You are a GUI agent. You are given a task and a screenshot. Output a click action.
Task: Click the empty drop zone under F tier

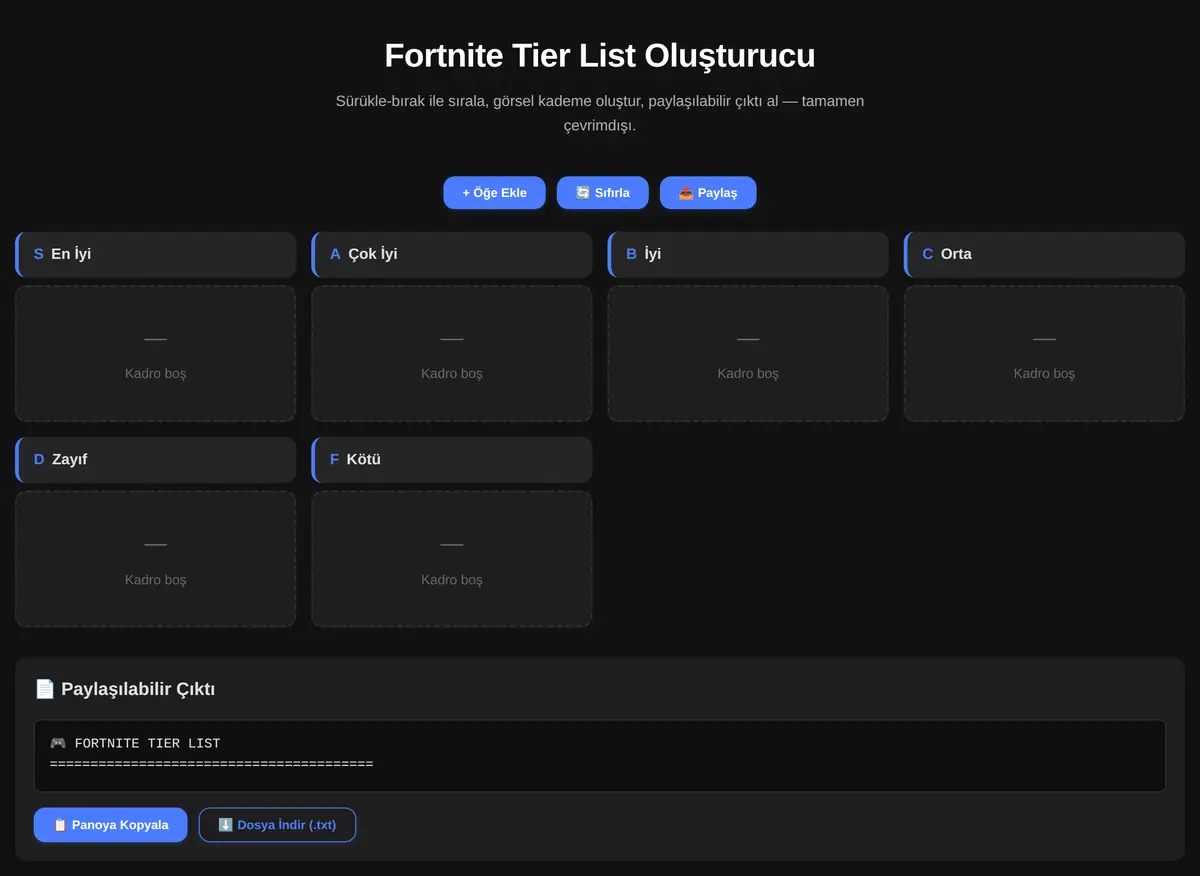point(452,559)
